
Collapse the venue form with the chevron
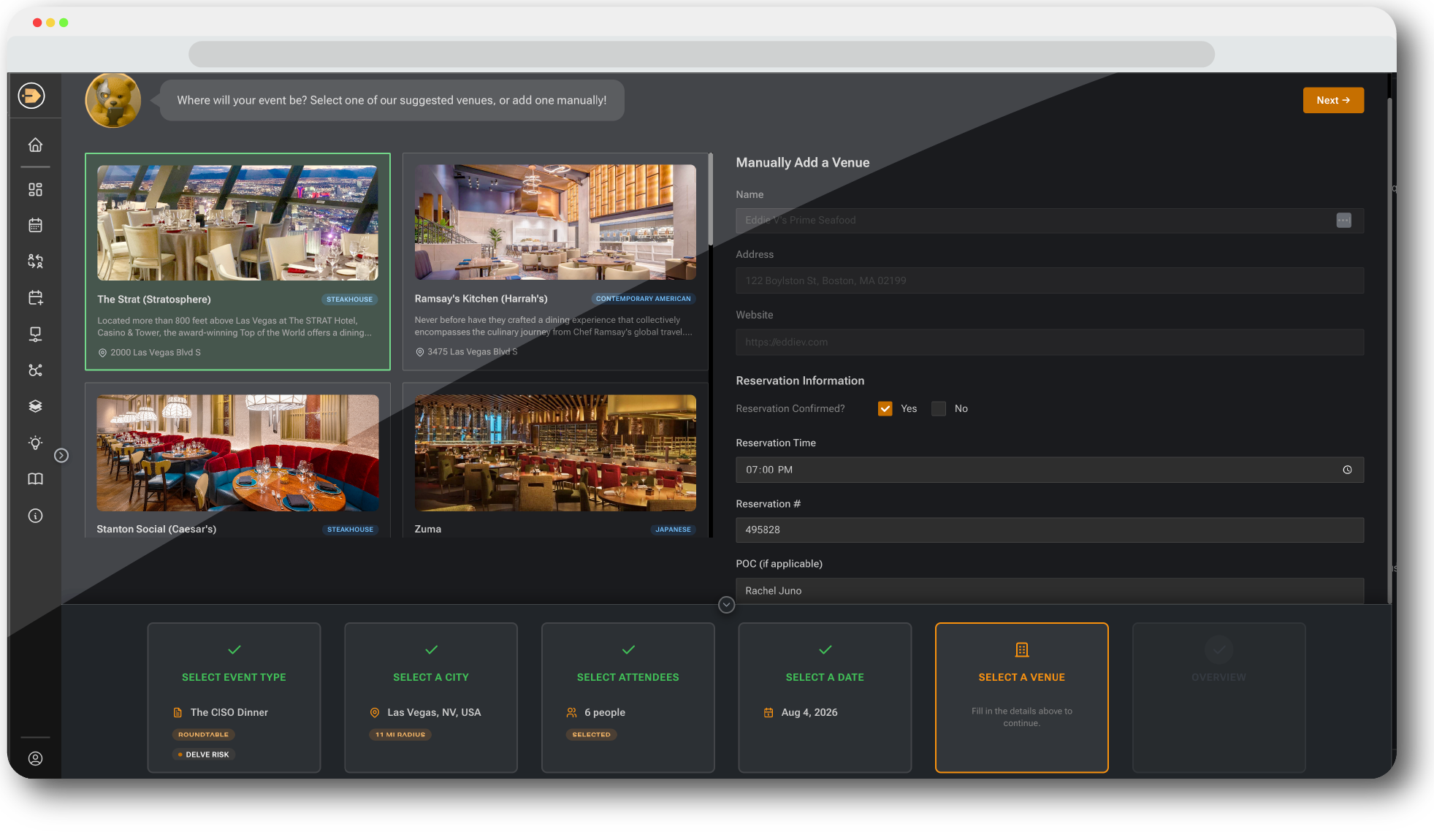(x=726, y=605)
